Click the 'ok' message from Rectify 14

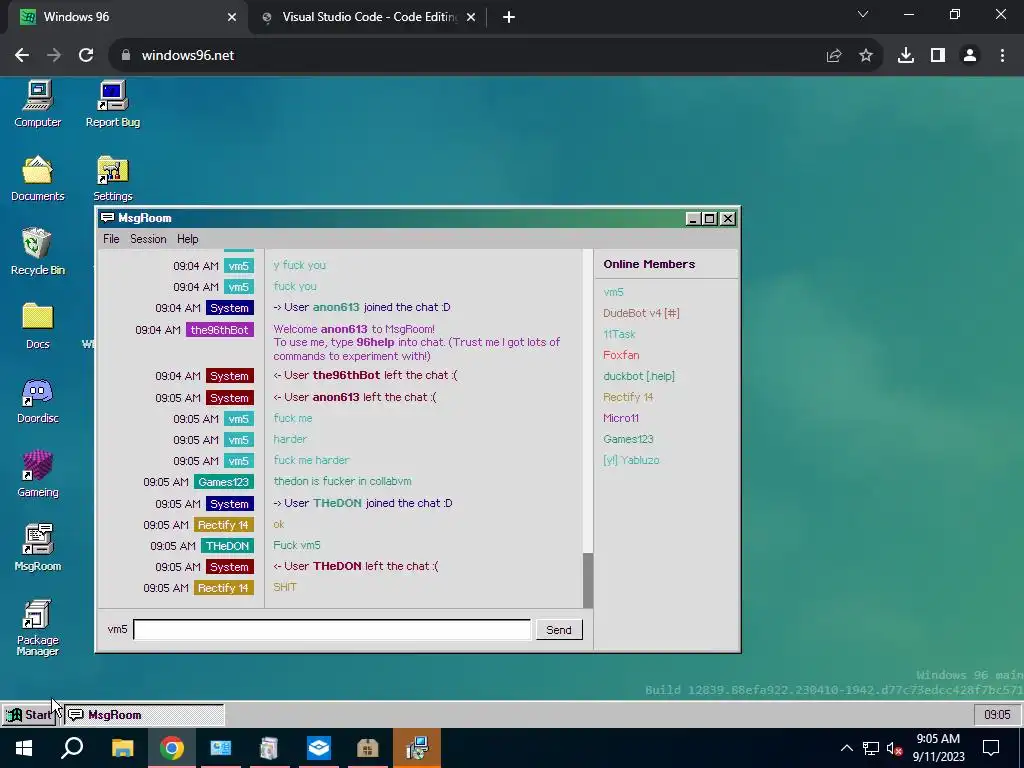pos(279,524)
